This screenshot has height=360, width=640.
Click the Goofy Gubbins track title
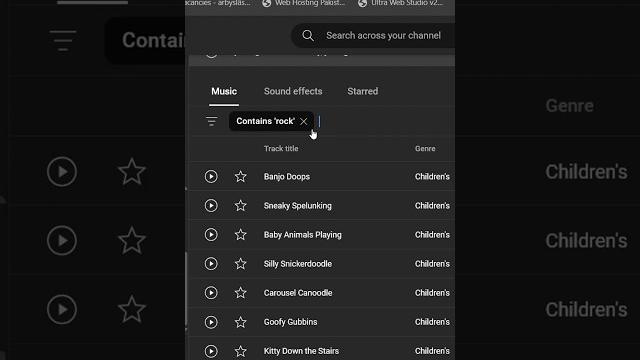[290, 322]
